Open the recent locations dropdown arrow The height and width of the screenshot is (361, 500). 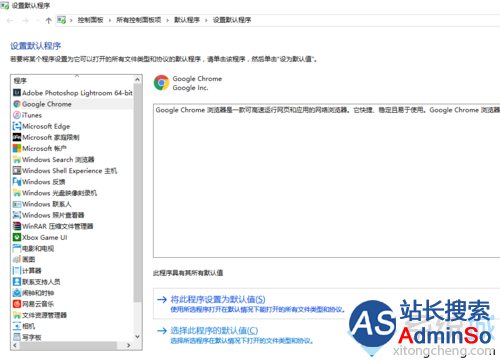pyautogui.click(x=38, y=21)
